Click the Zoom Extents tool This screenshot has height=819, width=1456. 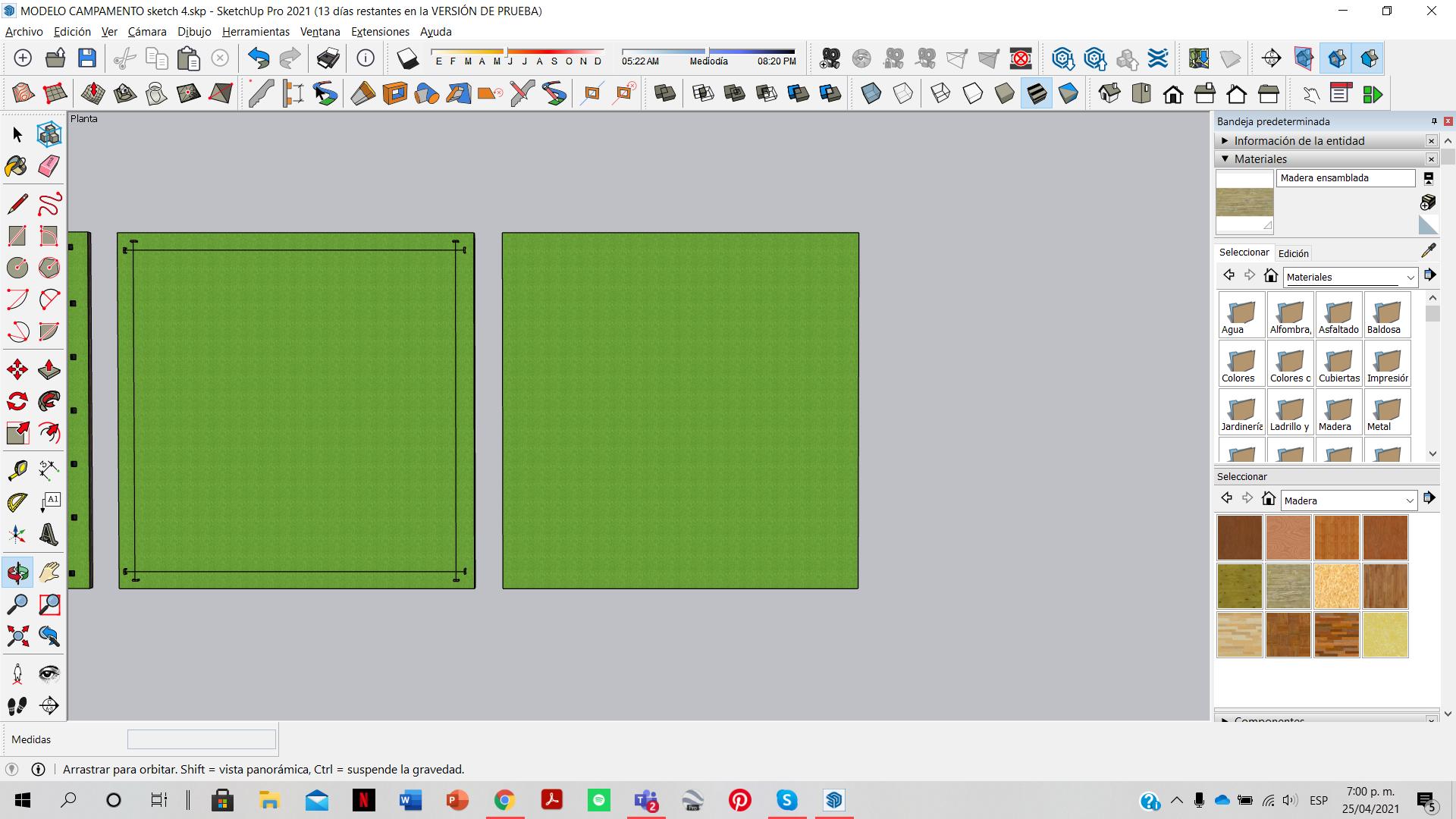(x=17, y=635)
